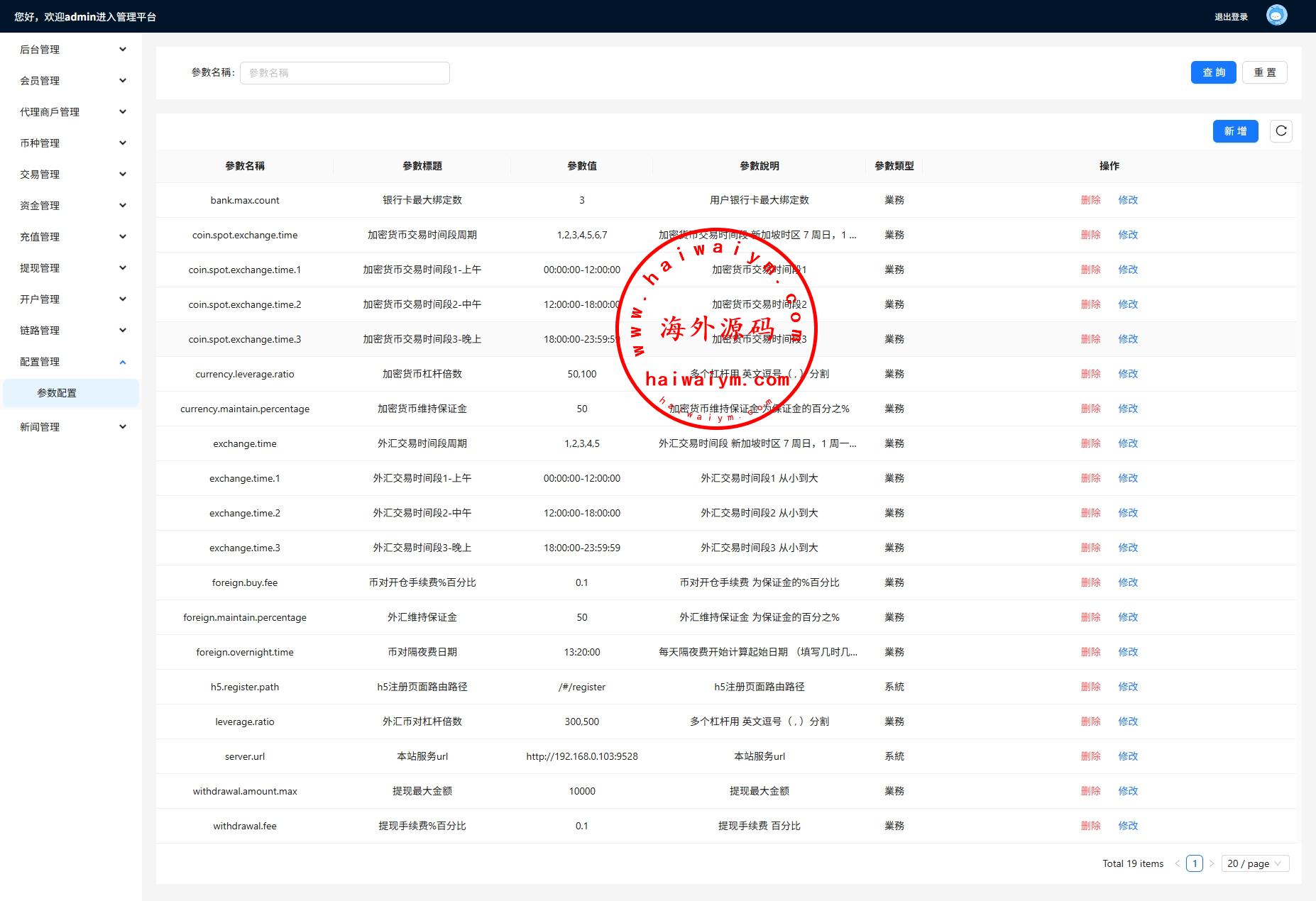Click the user avatar icon in header
This screenshot has width=1316, height=901.
coord(1276,16)
